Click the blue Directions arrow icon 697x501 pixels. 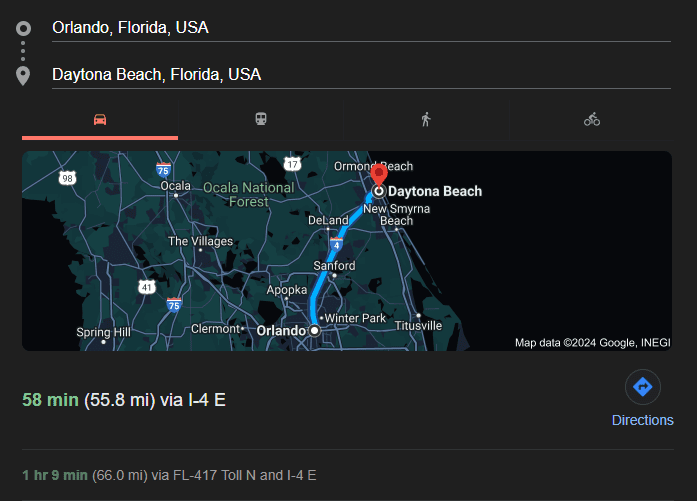(642, 387)
